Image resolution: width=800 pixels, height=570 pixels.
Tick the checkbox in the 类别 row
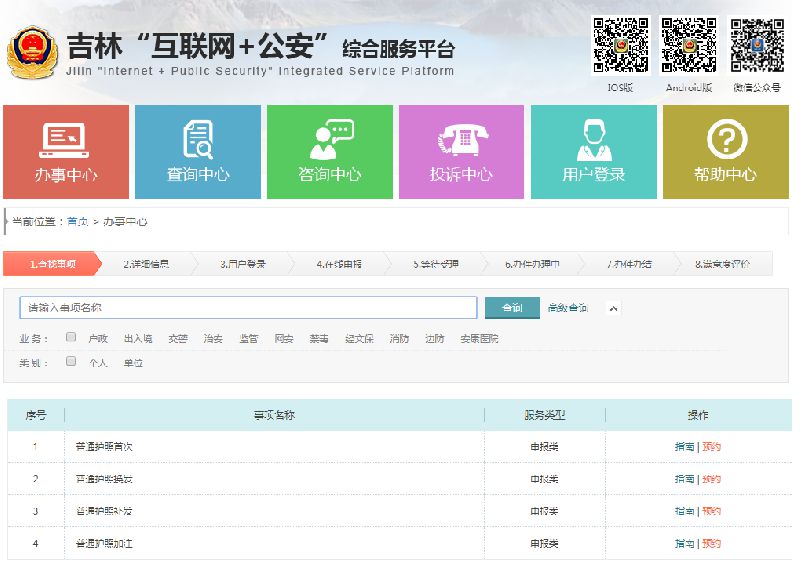pyautogui.click(x=71, y=362)
